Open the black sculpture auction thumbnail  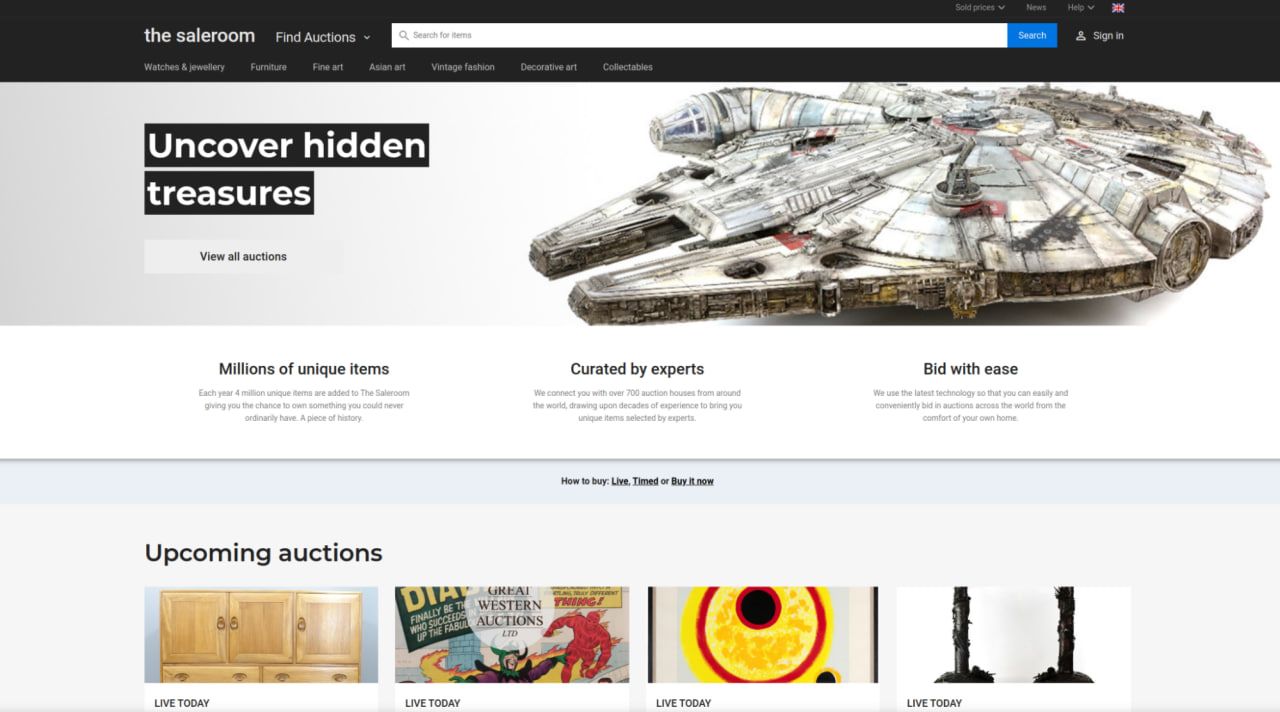point(1014,635)
